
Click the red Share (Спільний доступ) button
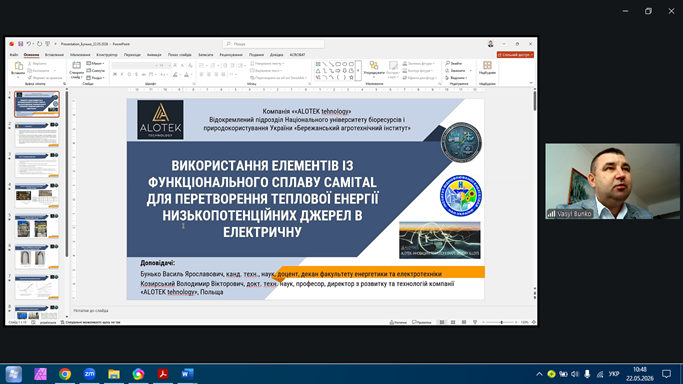click(515, 55)
